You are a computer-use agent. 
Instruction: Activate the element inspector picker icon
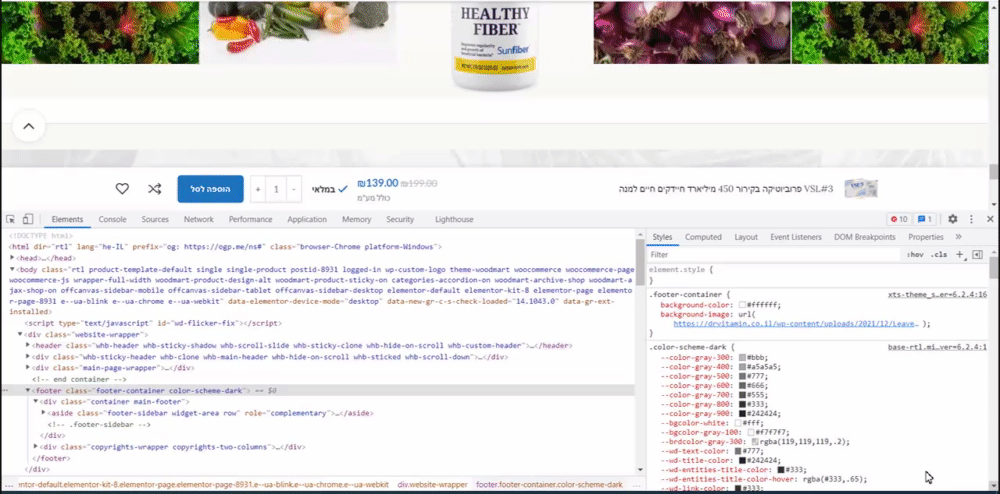click(x=11, y=219)
